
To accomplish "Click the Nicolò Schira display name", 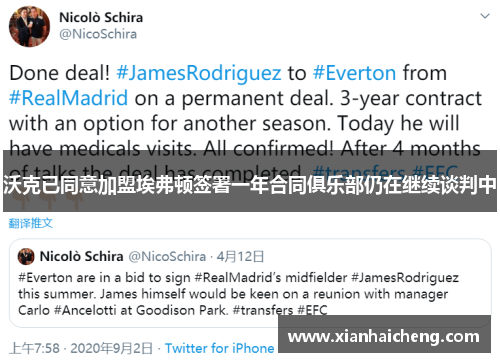I will tap(101, 17).
